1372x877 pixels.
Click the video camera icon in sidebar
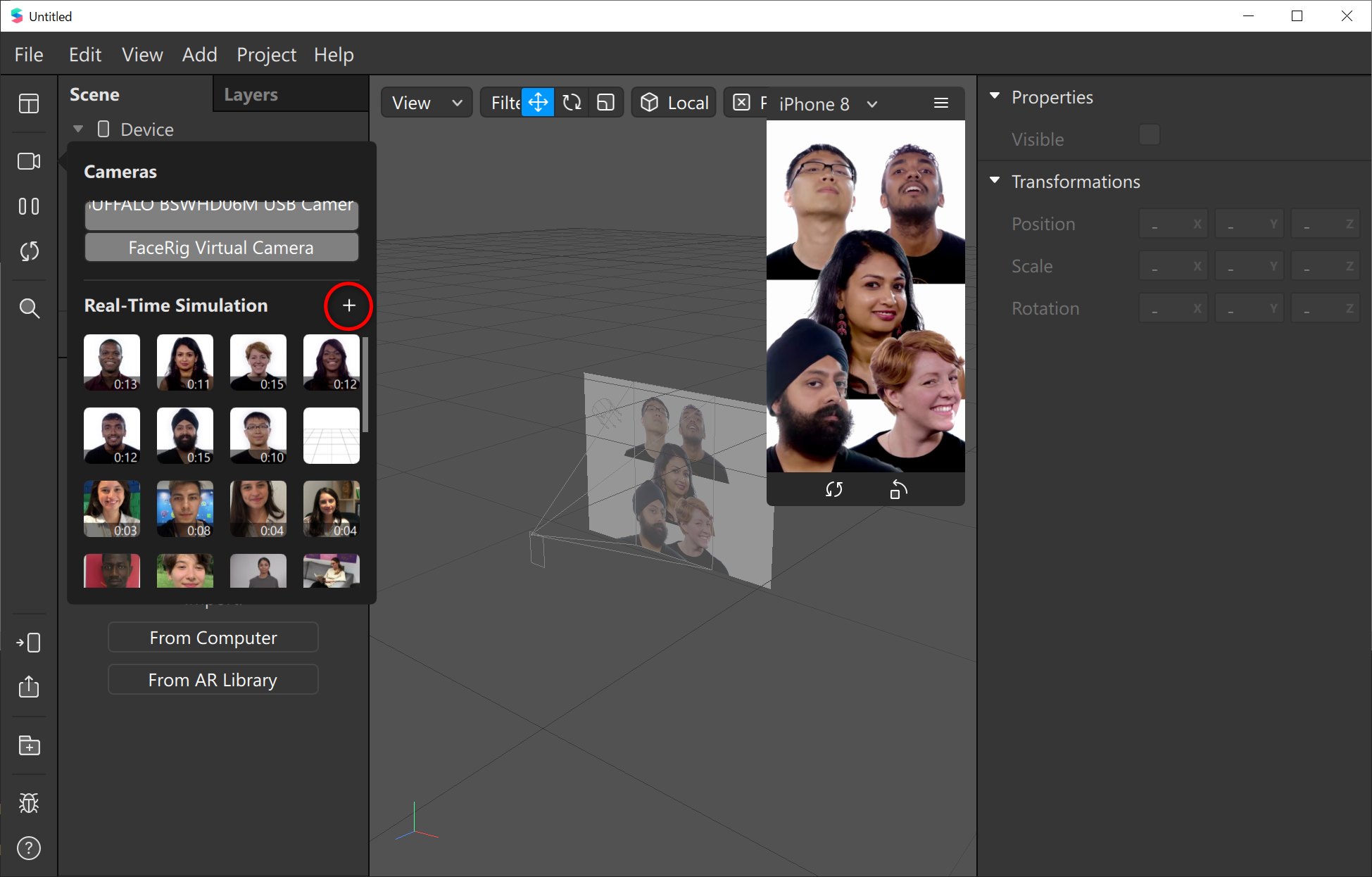tap(29, 161)
